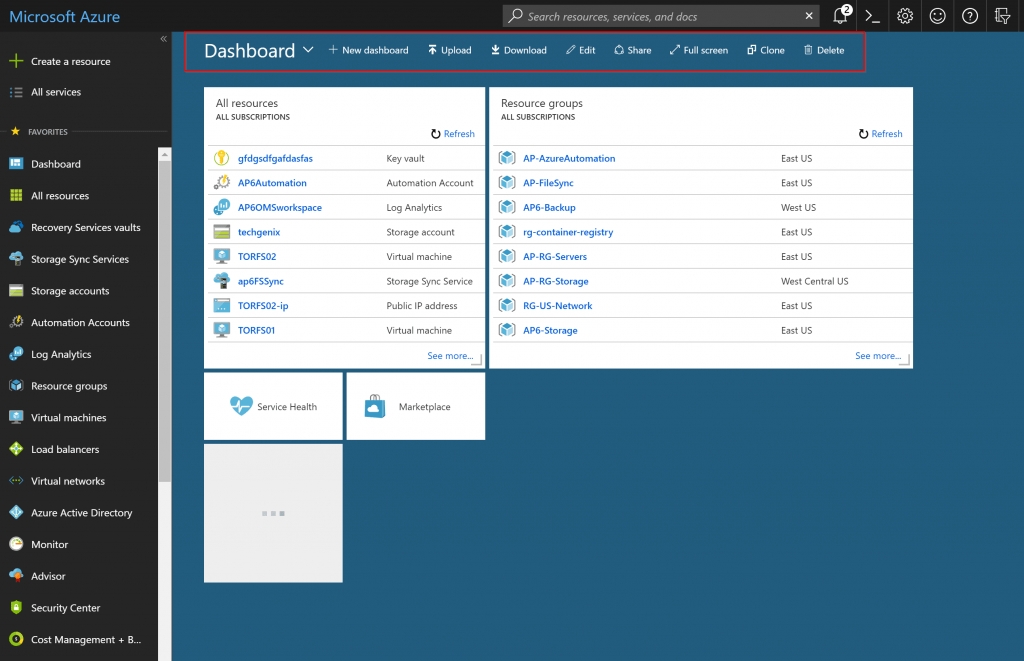Click the Cost Management + Billing icon
The image size is (1024, 661).
(16, 639)
